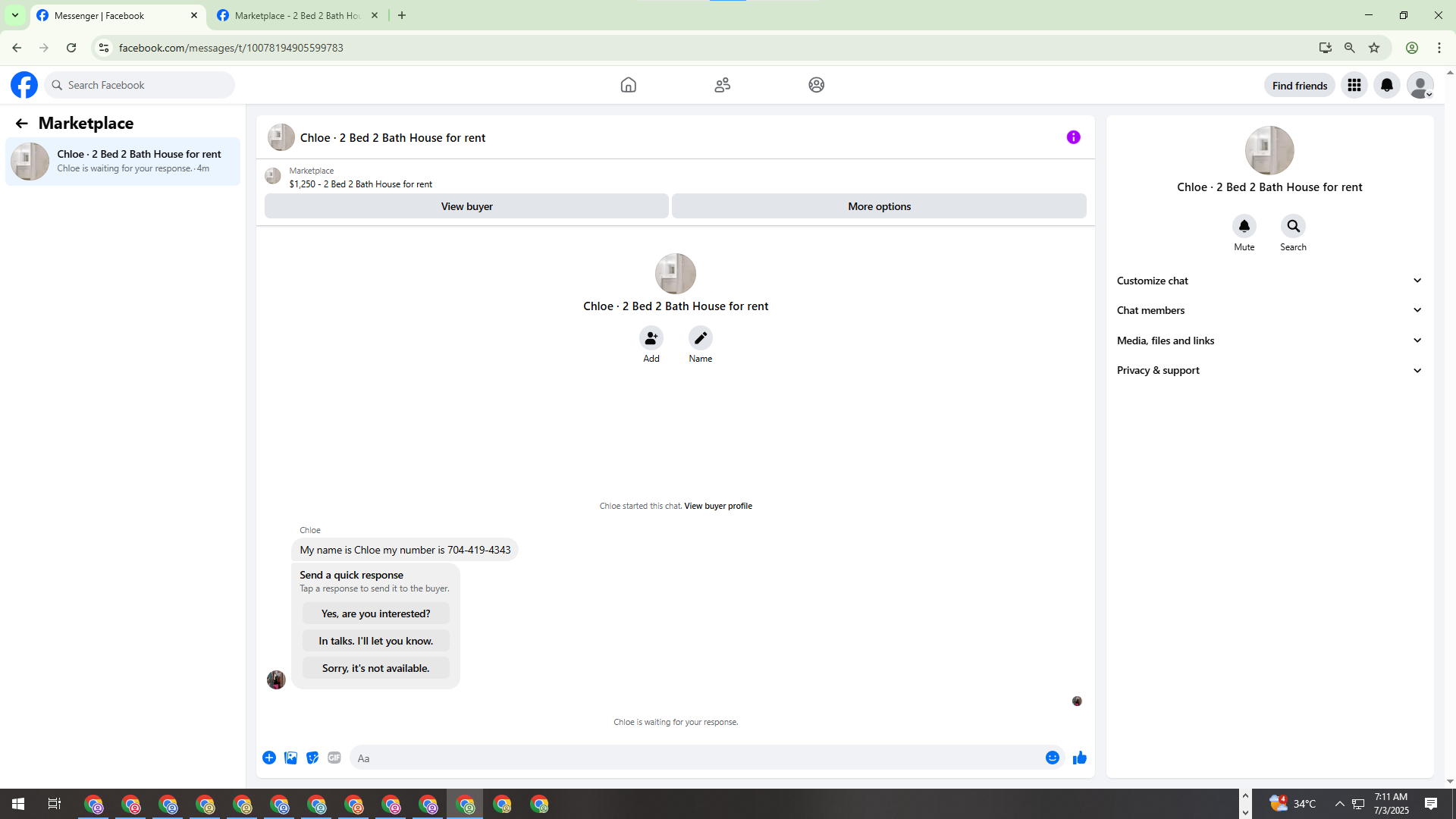Image resolution: width=1456 pixels, height=819 pixels.
Task: Open the Facebook menu grid icon
Action: pyautogui.click(x=1354, y=85)
